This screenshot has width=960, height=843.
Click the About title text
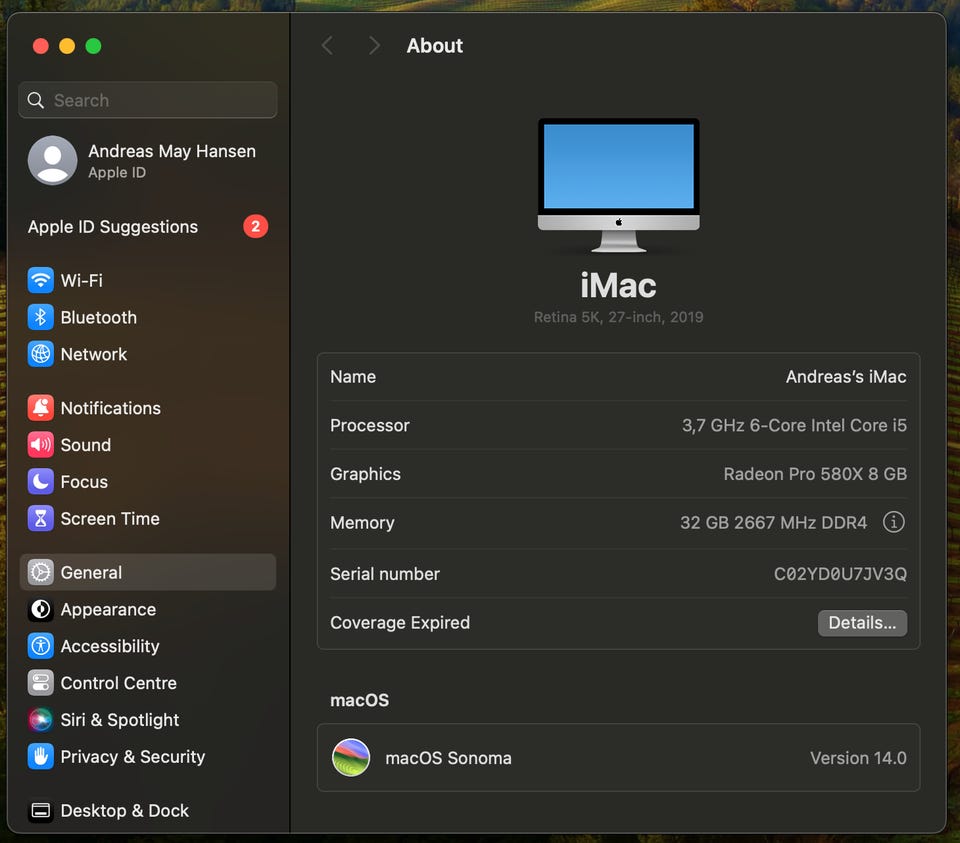(x=435, y=45)
